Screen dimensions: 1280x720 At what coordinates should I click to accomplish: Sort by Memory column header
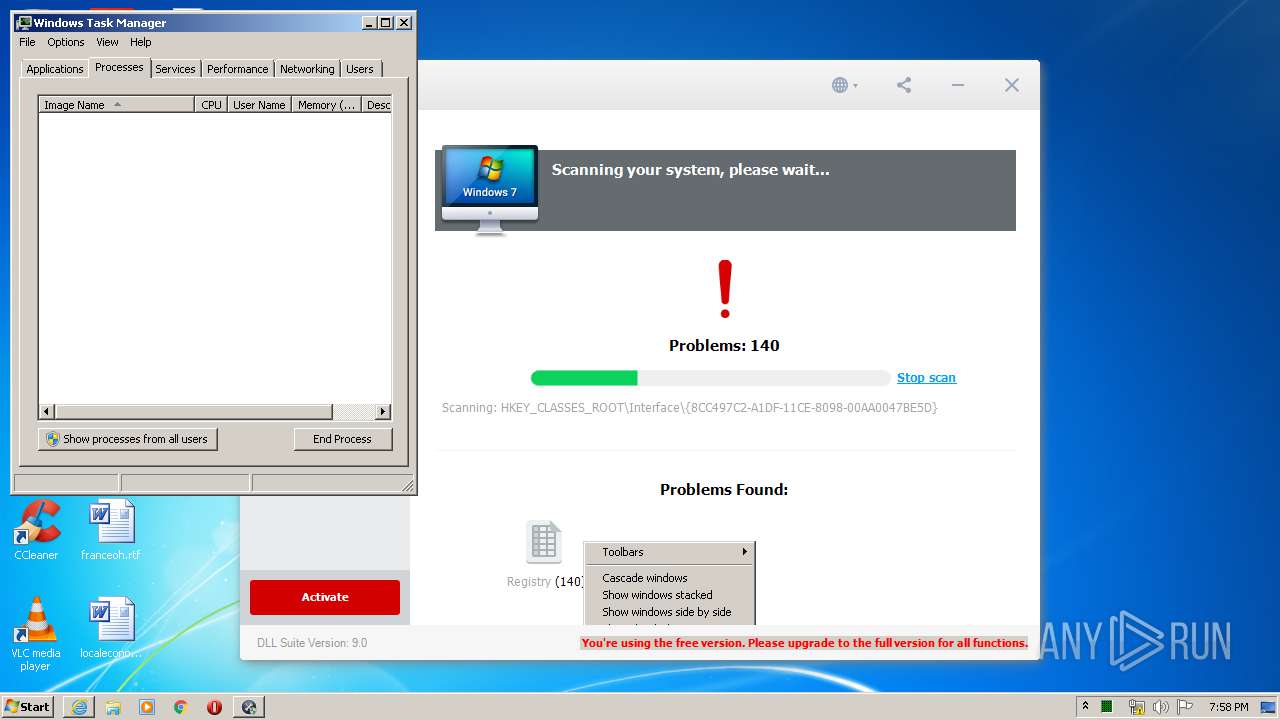326,104
